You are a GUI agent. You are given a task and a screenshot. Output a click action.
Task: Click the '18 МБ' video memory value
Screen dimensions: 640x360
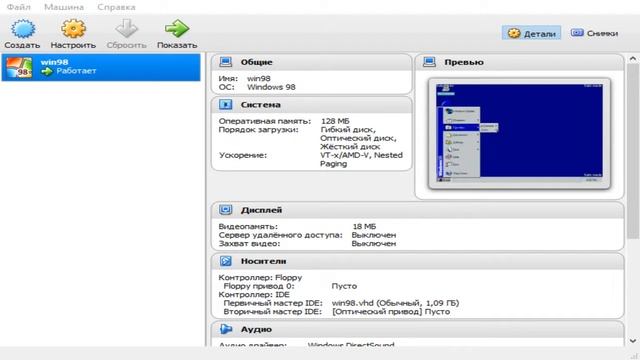(x=364, y=226)
